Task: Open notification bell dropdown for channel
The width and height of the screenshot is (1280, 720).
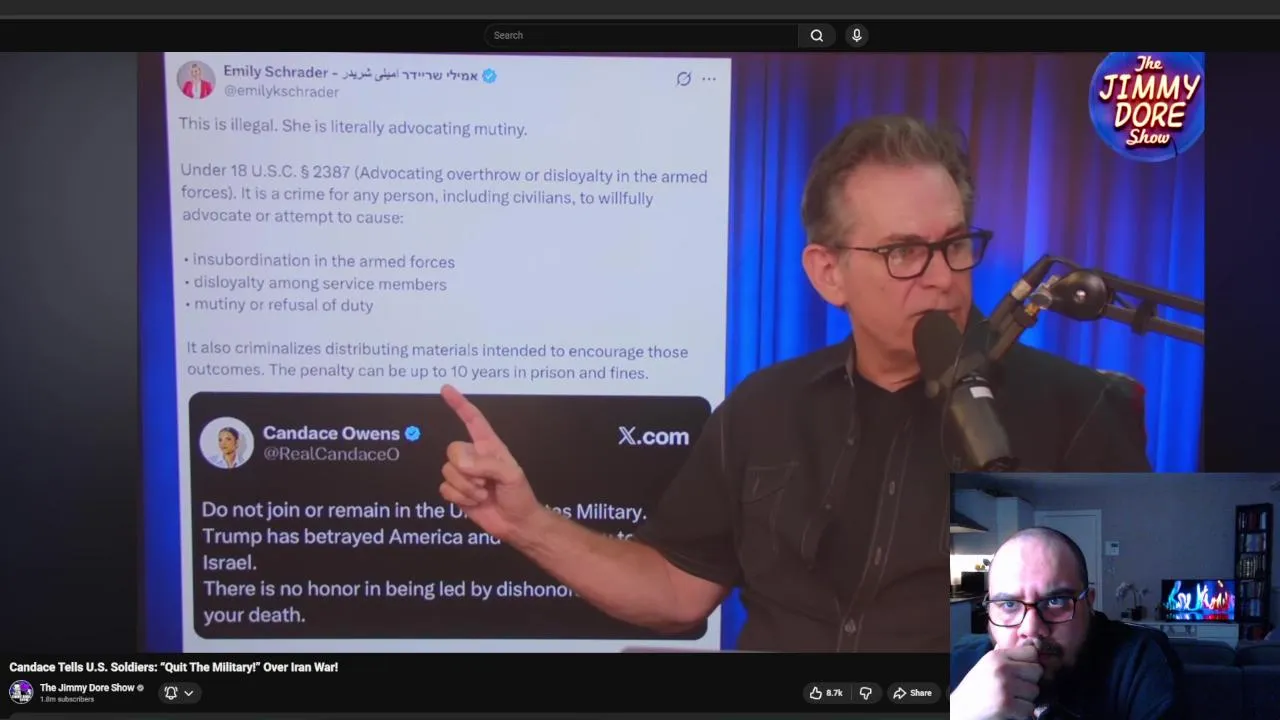Action: tap(178, 692)
